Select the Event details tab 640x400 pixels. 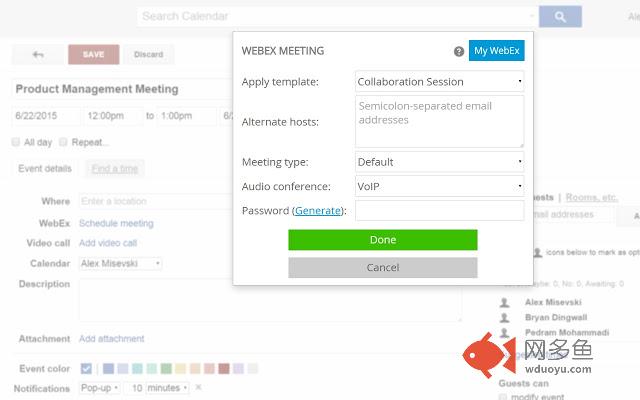click(45, 169)
